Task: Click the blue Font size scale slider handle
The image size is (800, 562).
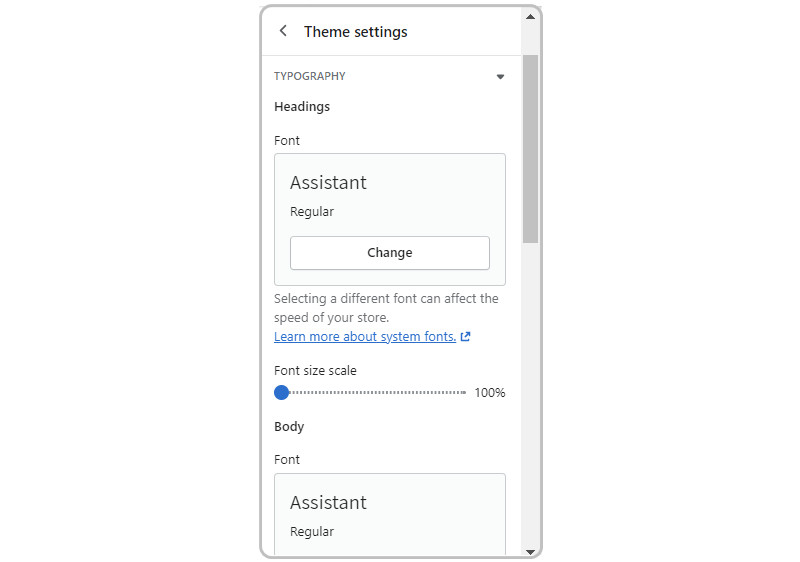Action: [282, 392]
